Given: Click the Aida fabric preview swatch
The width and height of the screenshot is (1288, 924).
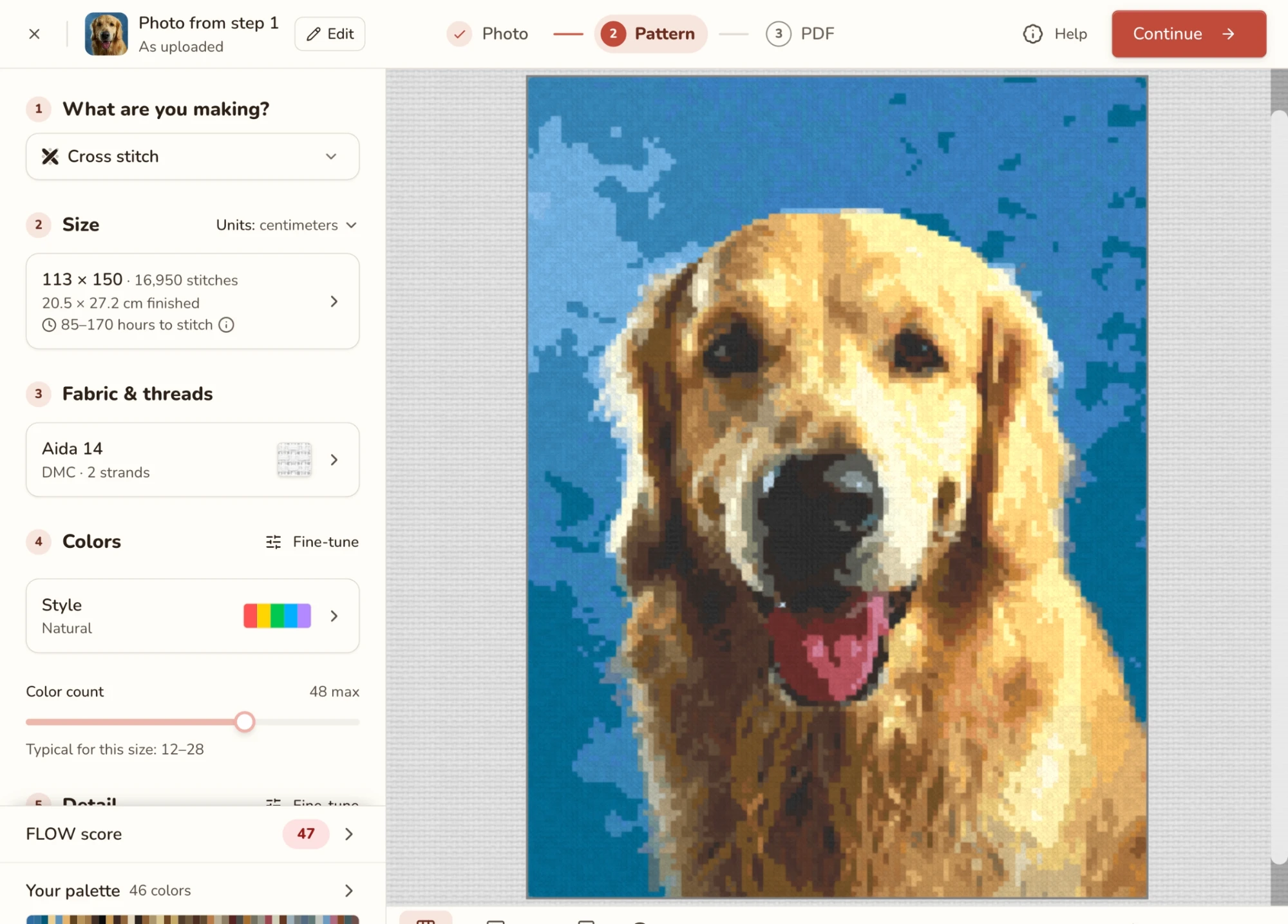Looking at the screenshot, I should point(294,460).
